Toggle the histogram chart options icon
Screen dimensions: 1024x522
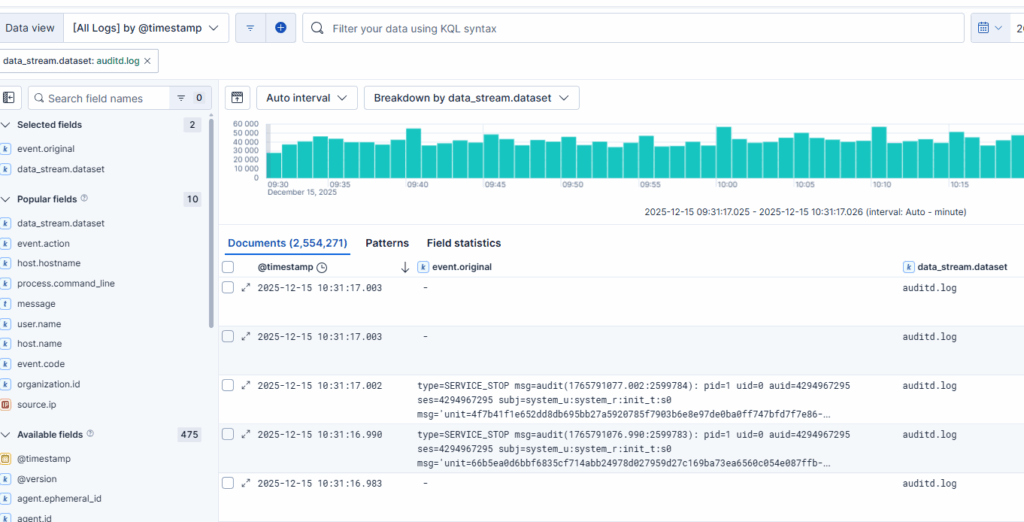click(237, 98)
